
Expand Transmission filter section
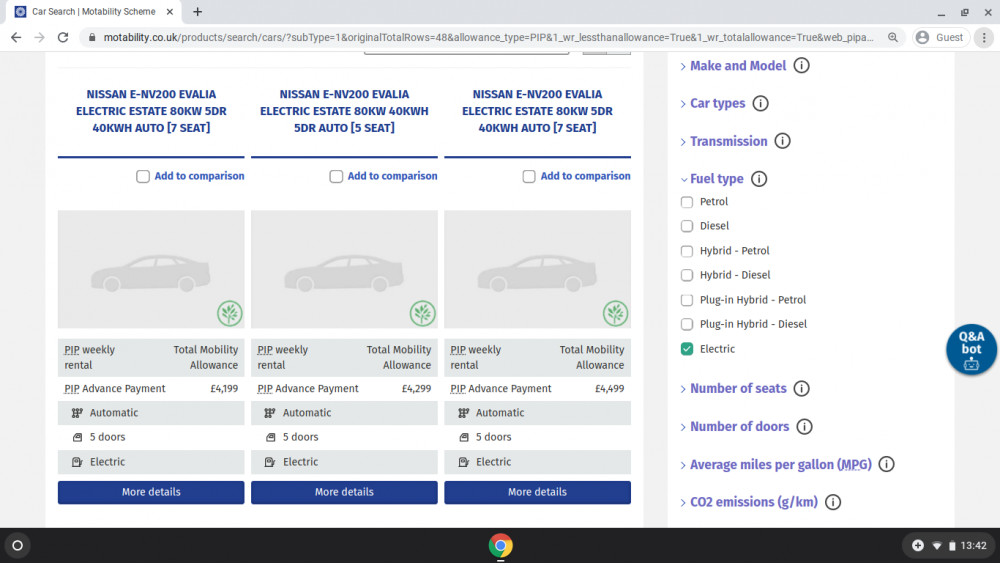click(728, 141)
